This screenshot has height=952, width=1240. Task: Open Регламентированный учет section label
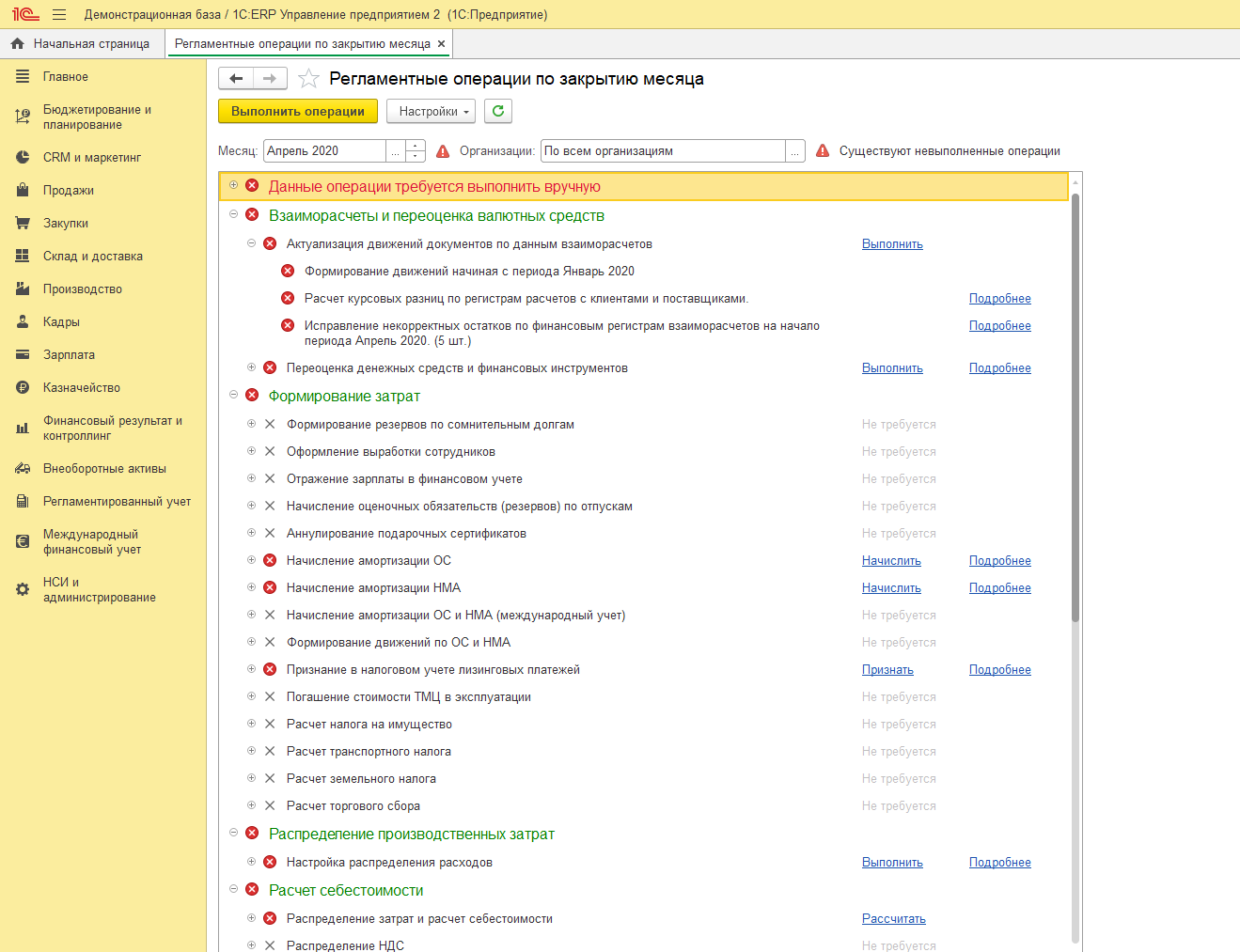[x=118, y=501]
